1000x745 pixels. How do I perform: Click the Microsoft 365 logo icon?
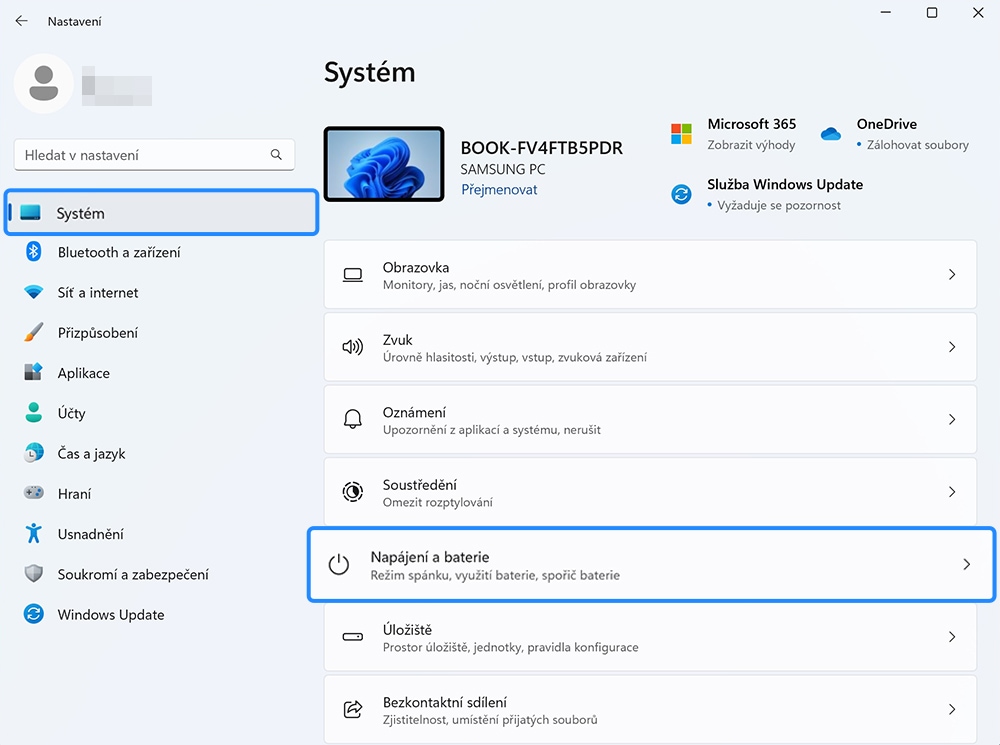[x=681, y=134]
